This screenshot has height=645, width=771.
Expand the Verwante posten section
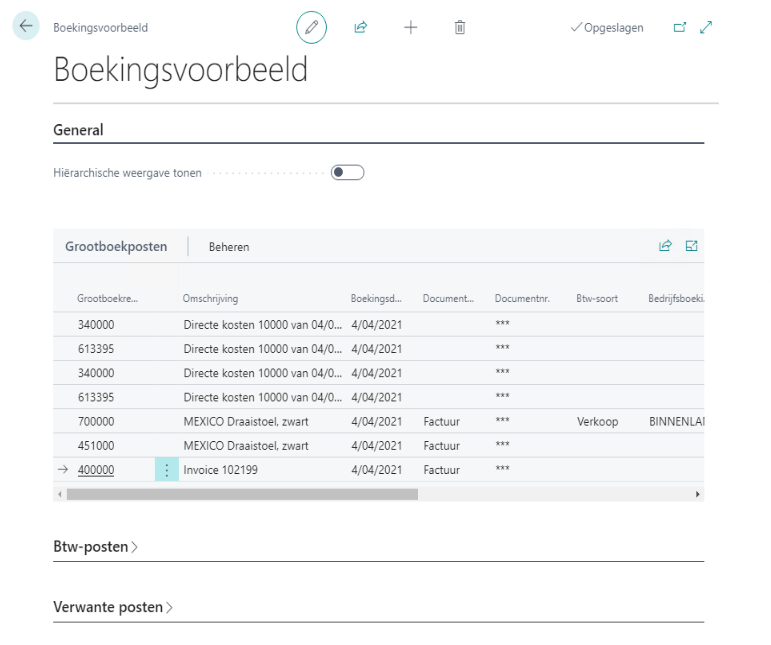pos(112,607)
